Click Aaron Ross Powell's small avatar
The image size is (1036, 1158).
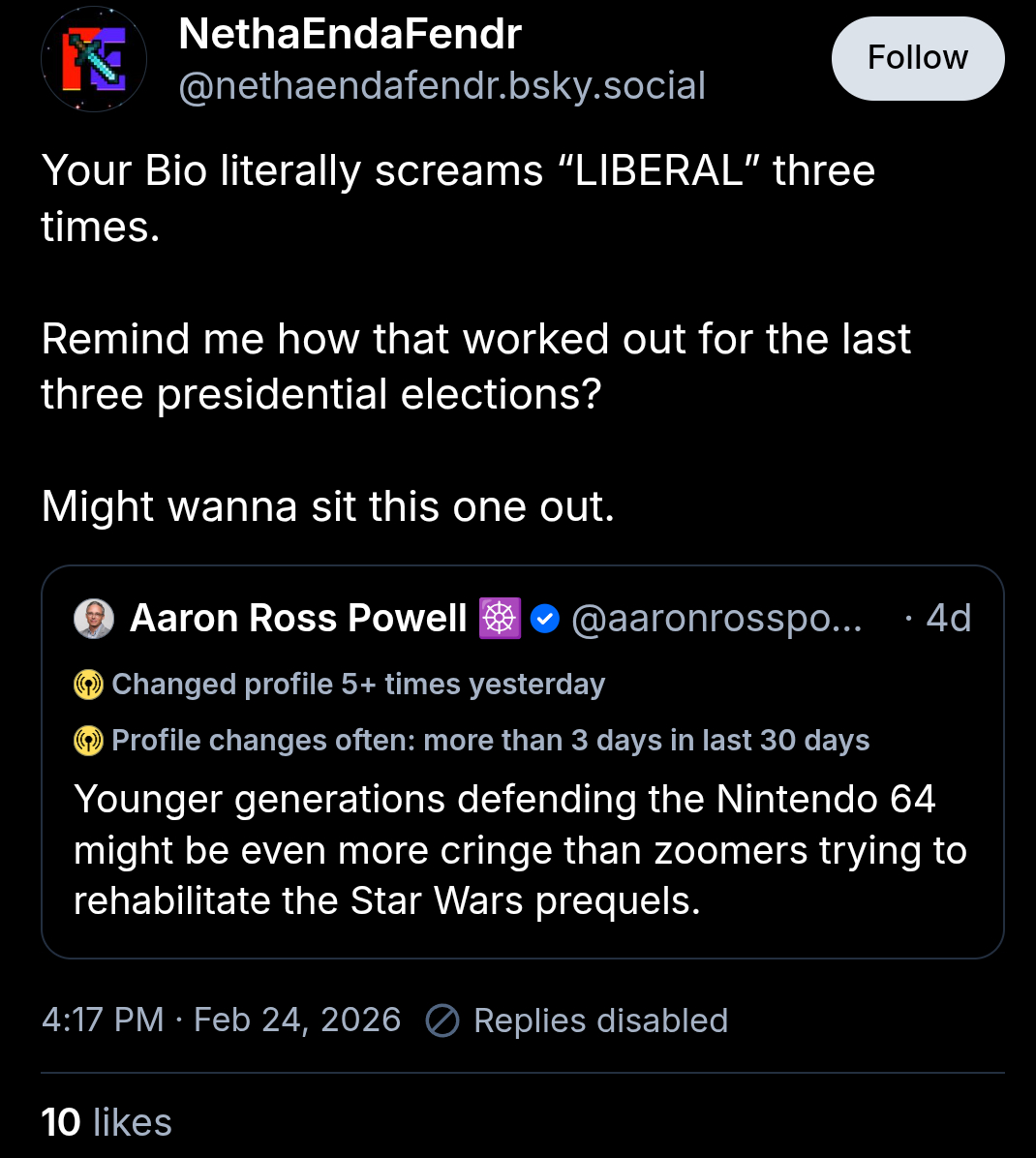click(x=94, y=619)
